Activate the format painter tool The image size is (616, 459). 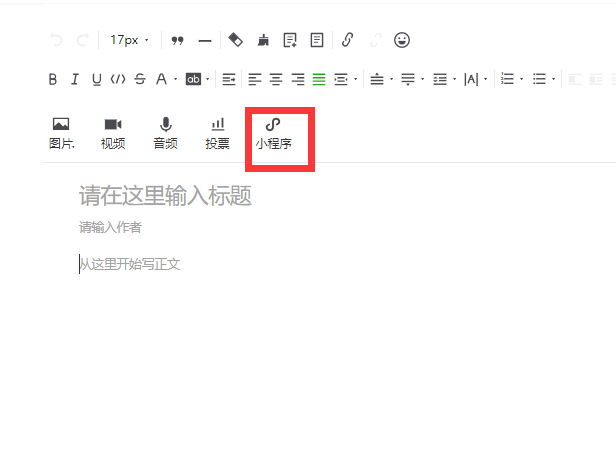[235, 40]
